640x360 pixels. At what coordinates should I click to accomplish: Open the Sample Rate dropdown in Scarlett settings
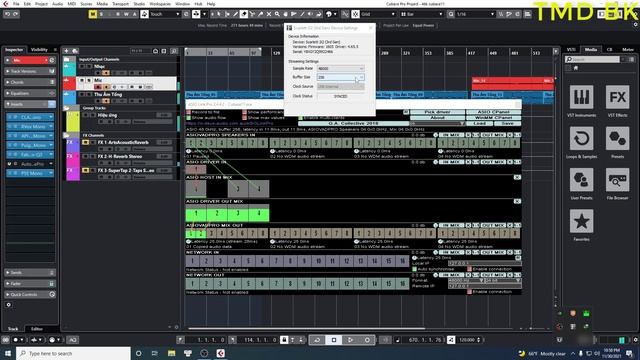[340, 69]
